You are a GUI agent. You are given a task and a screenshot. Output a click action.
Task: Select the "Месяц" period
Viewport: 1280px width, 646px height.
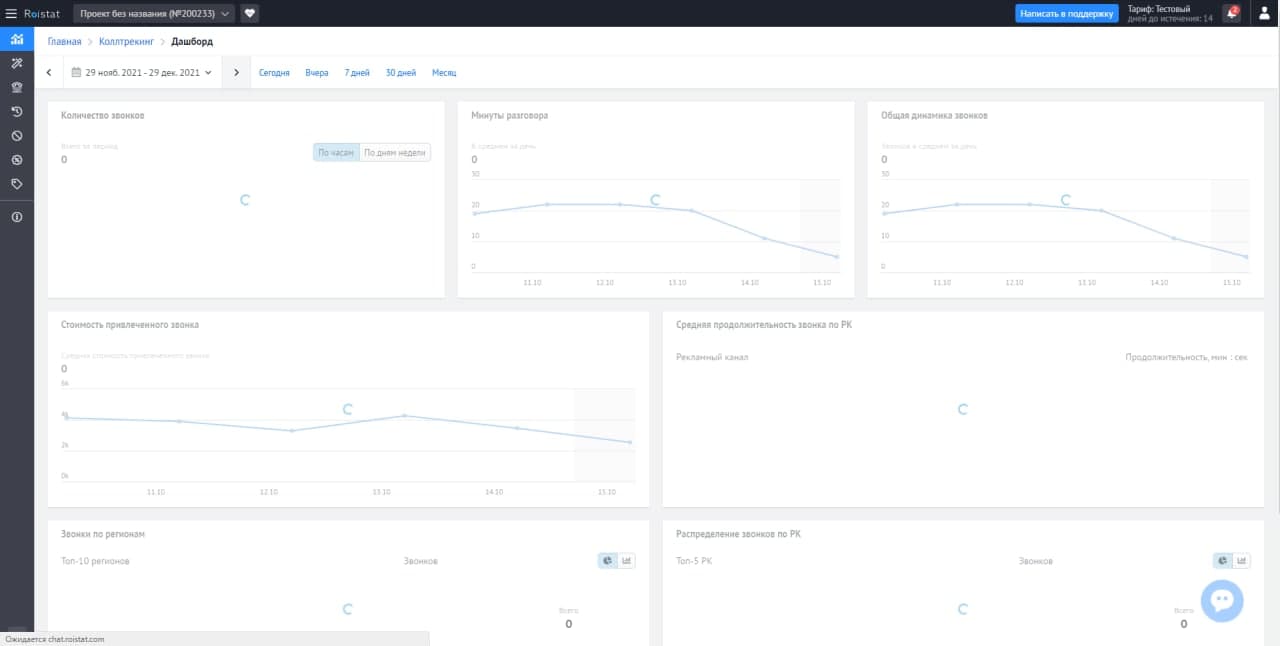tap(444, 73)
